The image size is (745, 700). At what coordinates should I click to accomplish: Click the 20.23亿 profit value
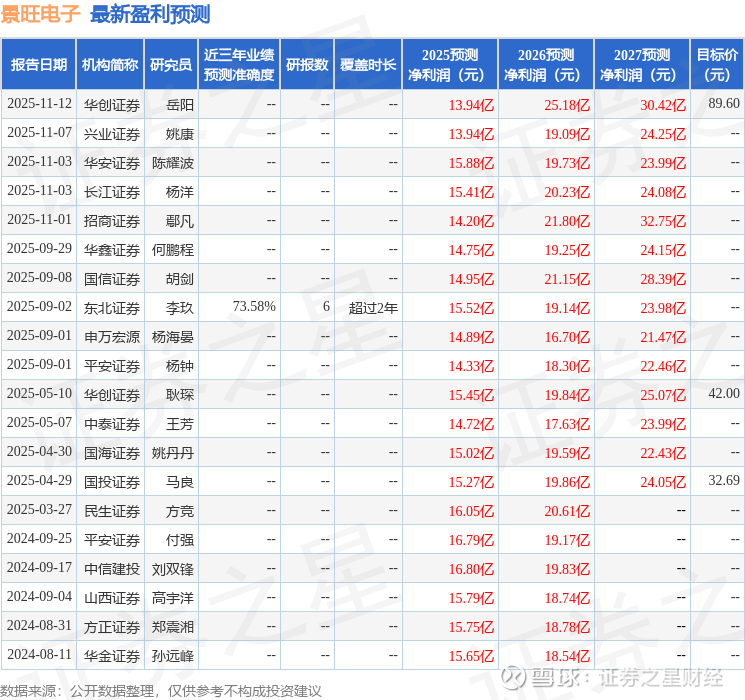567,192
